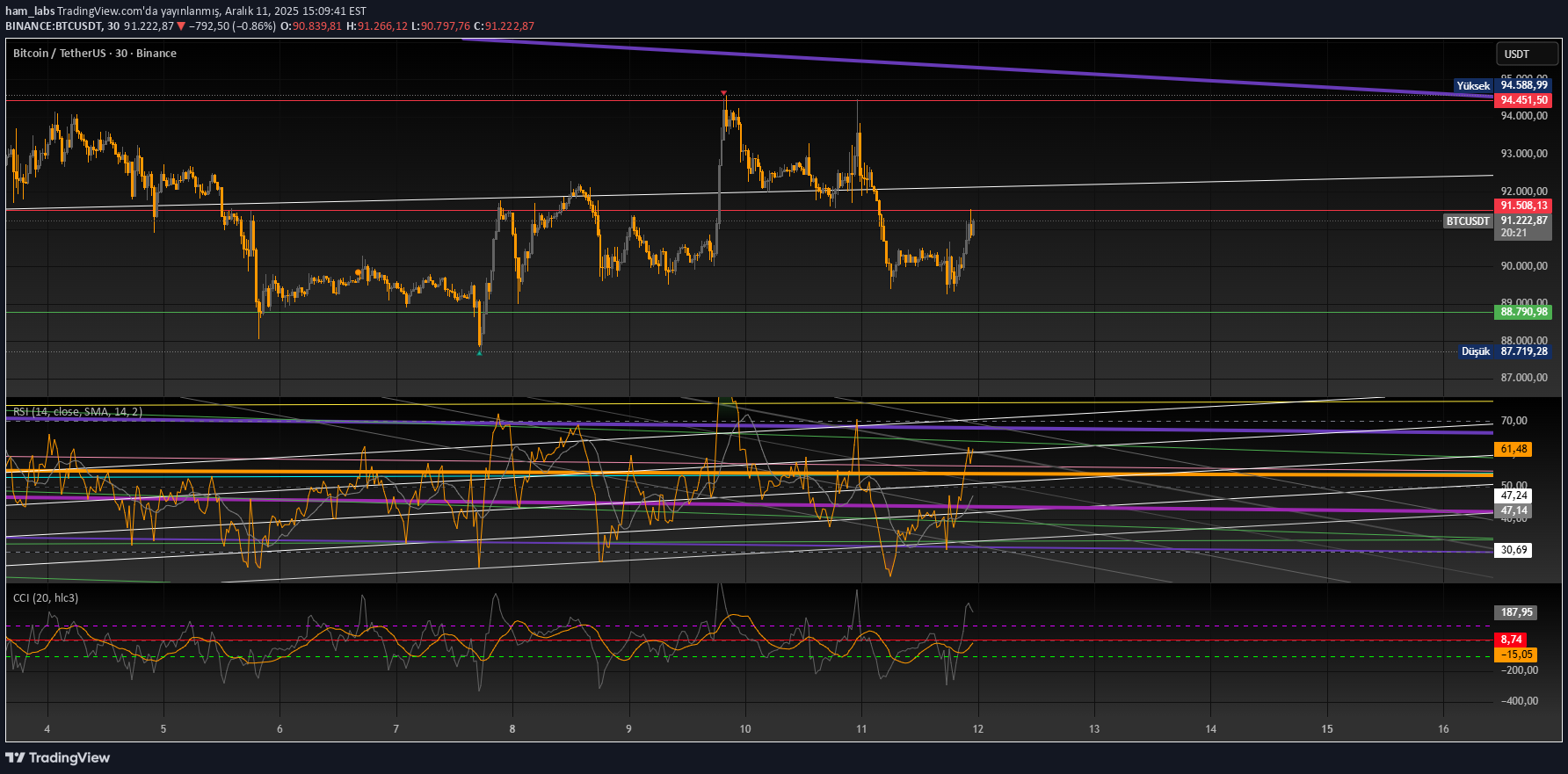Click the ham_labs author name
Viewport: 1568px width, 774px height.
pyautogui.click(x=30, y=11)
